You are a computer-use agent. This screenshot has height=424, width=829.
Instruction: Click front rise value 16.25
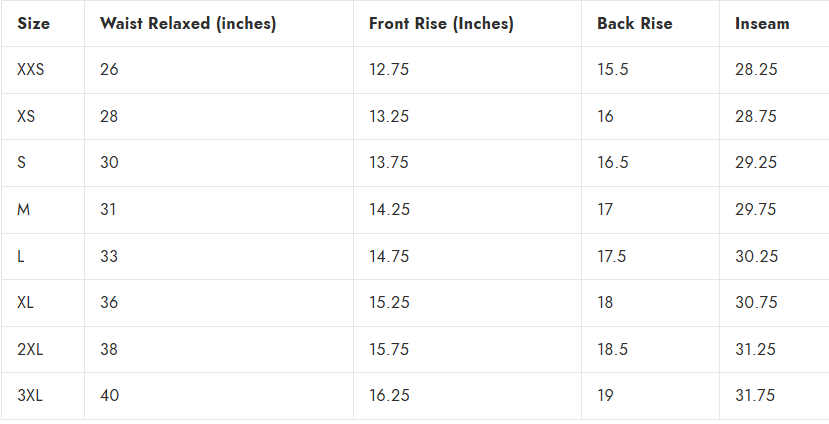(389, 395)
